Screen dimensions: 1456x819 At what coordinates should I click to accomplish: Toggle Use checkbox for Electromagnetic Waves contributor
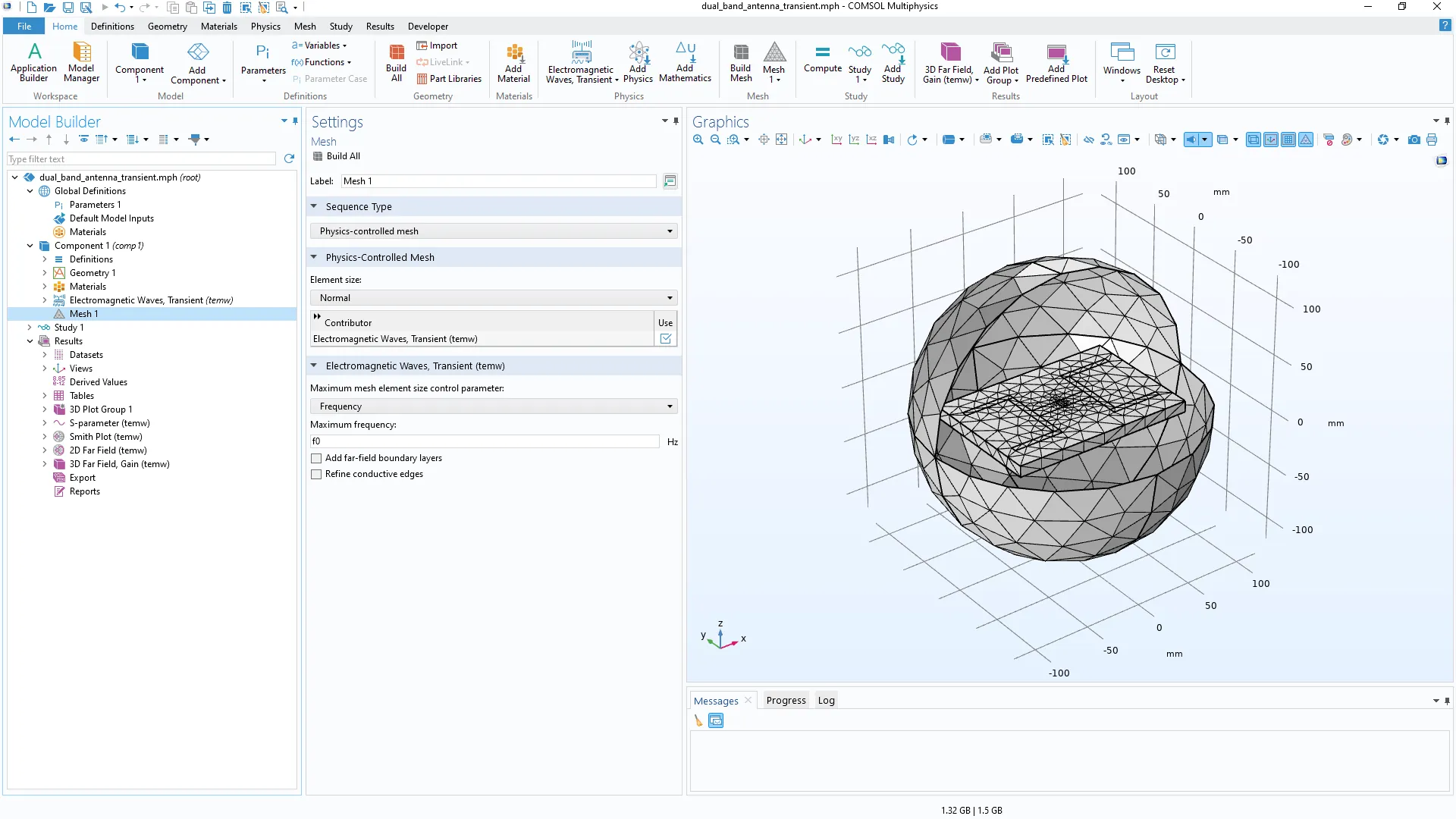(665, 339)
